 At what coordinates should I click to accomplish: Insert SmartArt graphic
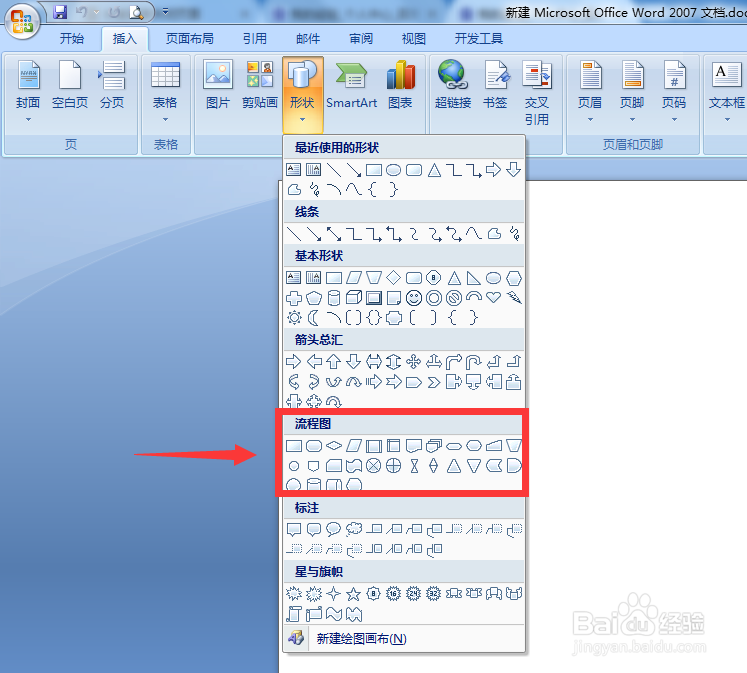352,85
